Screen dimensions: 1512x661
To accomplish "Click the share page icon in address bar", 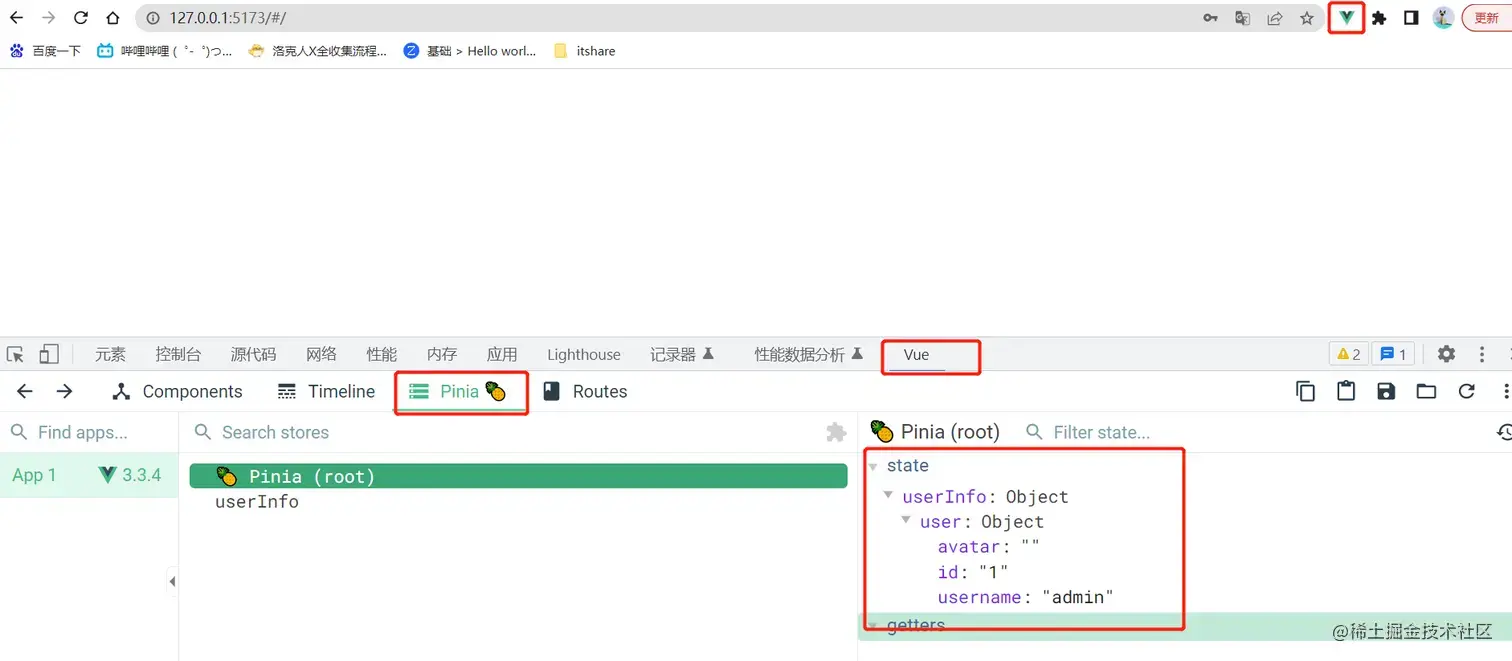I will tap(1275, 18).
